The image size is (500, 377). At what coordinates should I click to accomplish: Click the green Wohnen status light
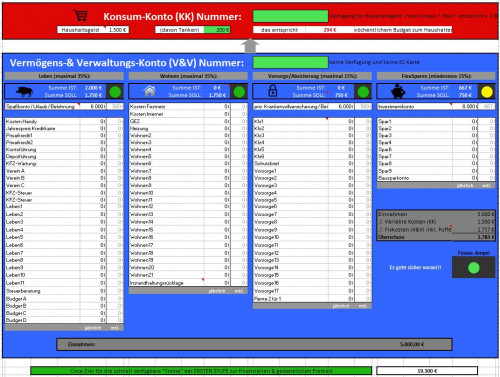(x=239, y=92)
